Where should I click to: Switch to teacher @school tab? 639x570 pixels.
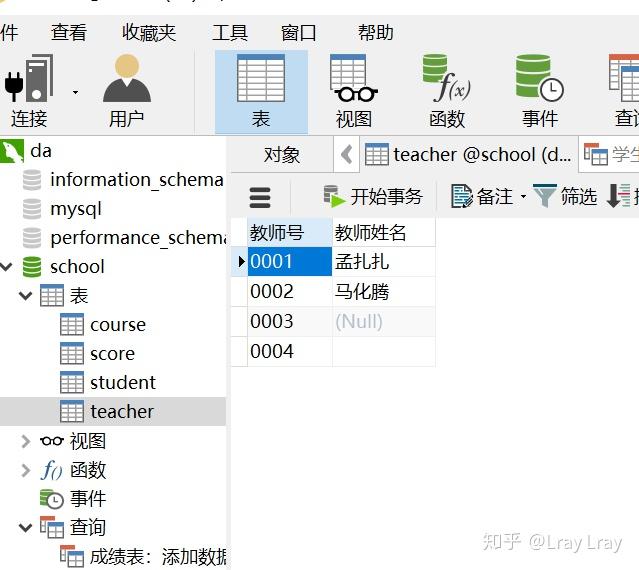point(468,155)
